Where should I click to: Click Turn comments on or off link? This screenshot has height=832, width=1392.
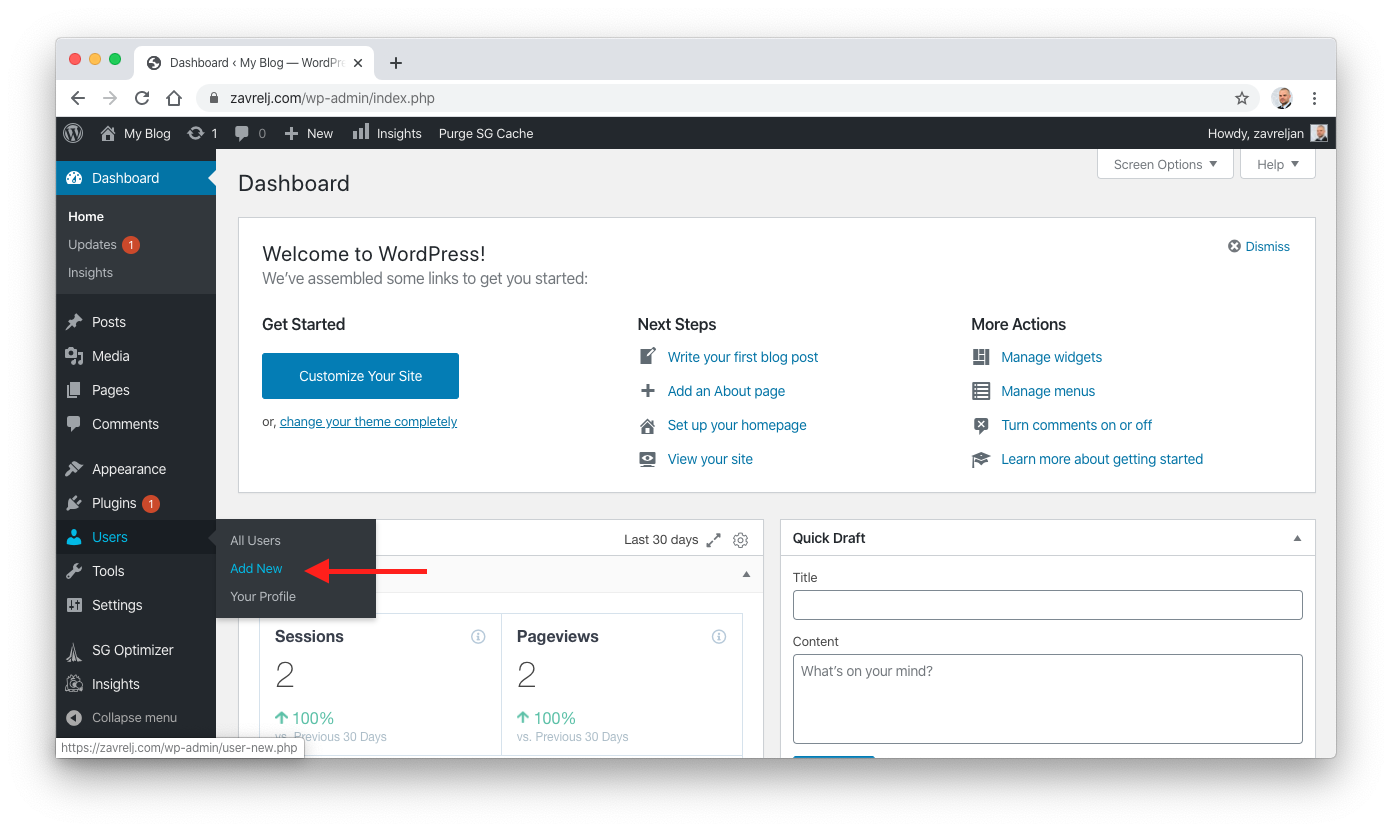click(1076, 425)
